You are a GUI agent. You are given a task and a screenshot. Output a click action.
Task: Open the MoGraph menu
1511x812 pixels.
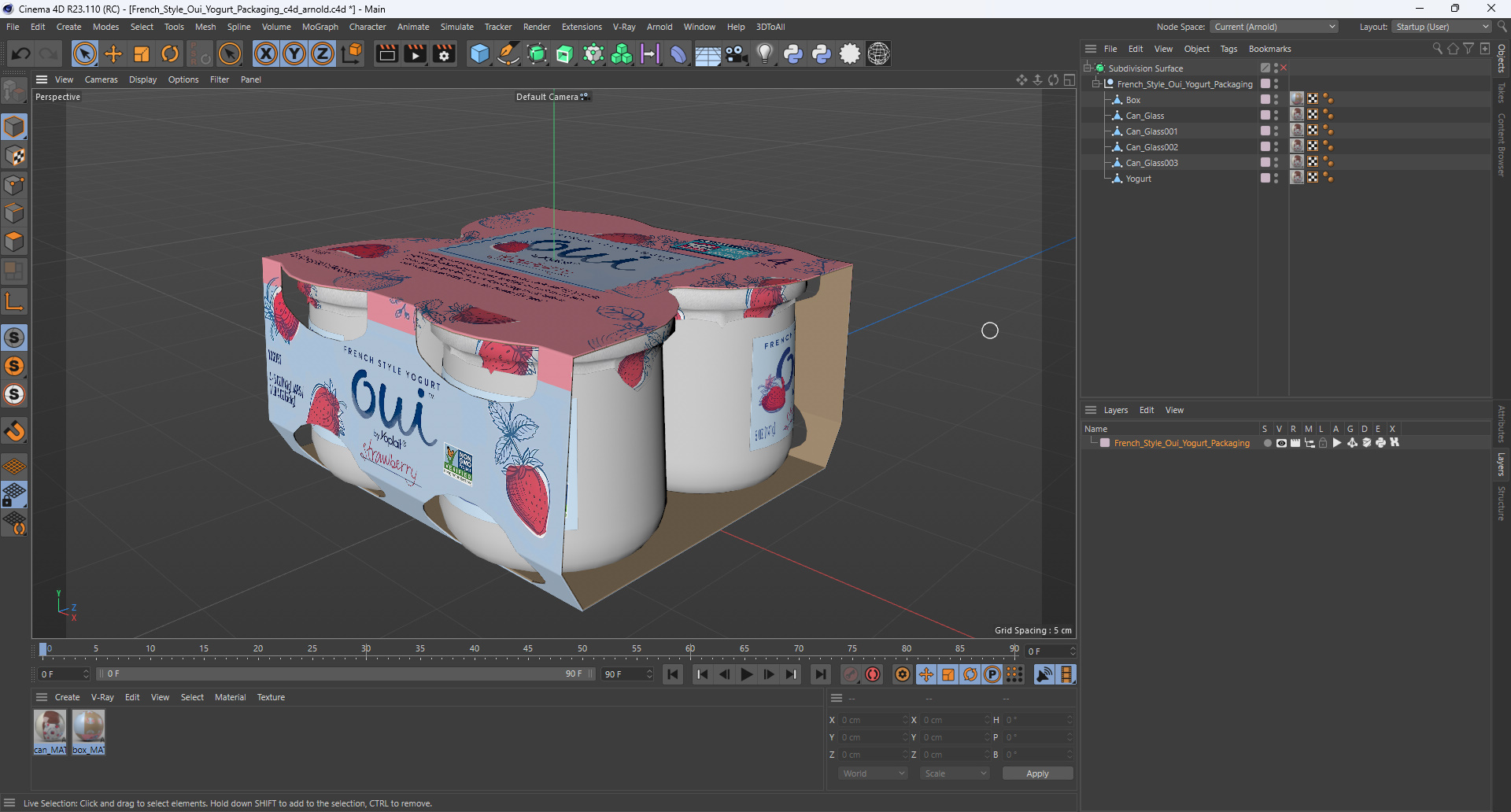click(320, 27)
